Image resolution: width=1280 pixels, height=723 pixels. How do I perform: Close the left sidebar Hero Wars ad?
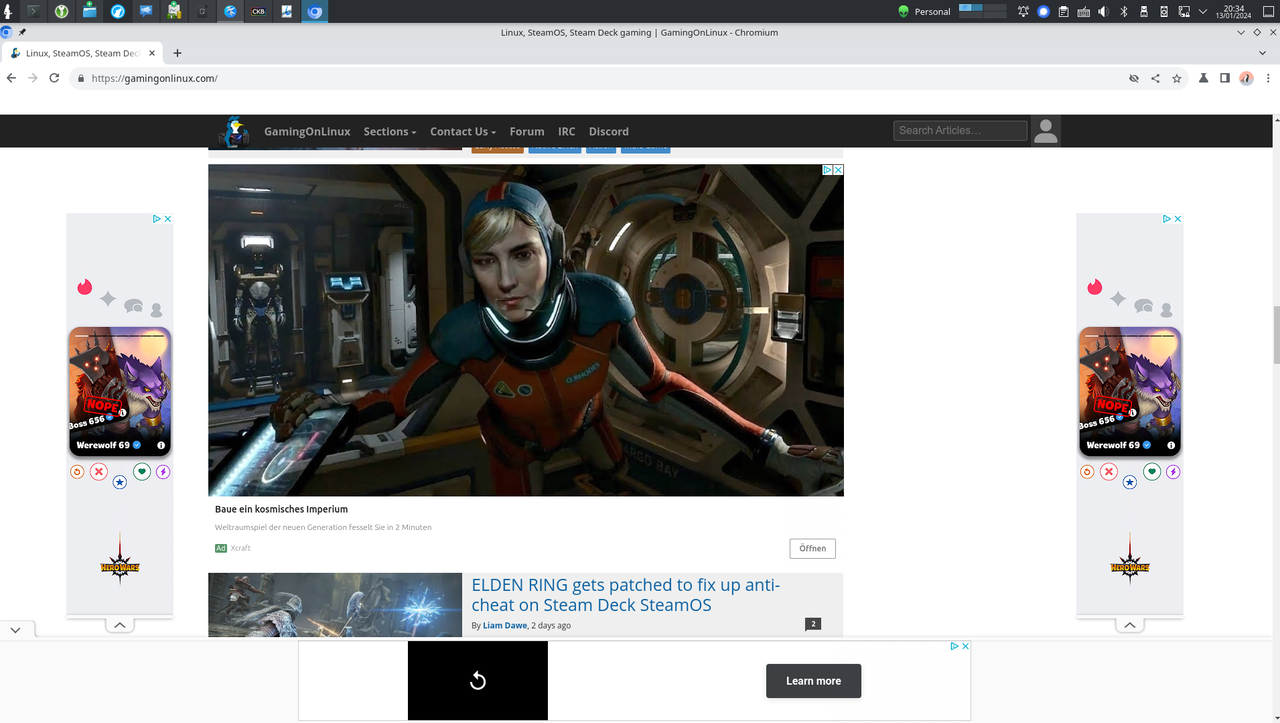[x=168, y=219]
